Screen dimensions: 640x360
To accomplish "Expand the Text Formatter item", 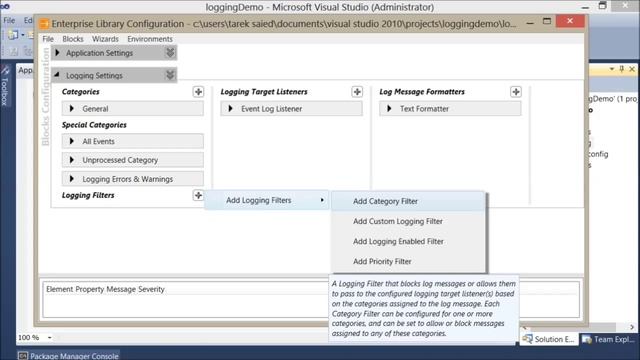I will click(x=389, y=109).
